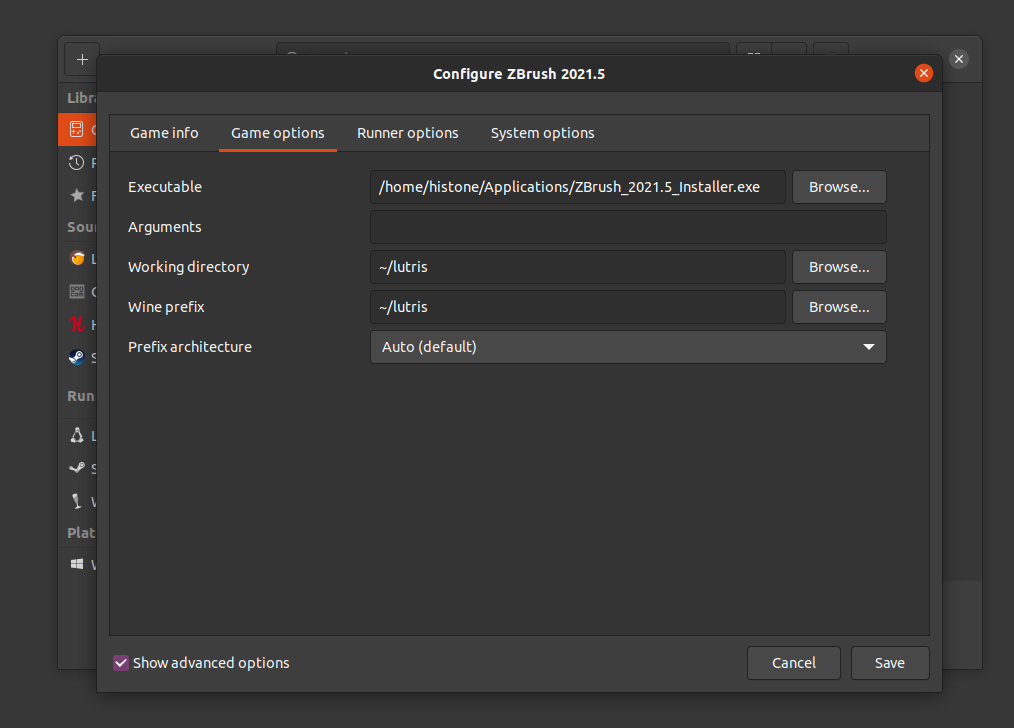1014x728 pixels.
Task: Save the ZBrush configuration
Action: click(890, 663)
